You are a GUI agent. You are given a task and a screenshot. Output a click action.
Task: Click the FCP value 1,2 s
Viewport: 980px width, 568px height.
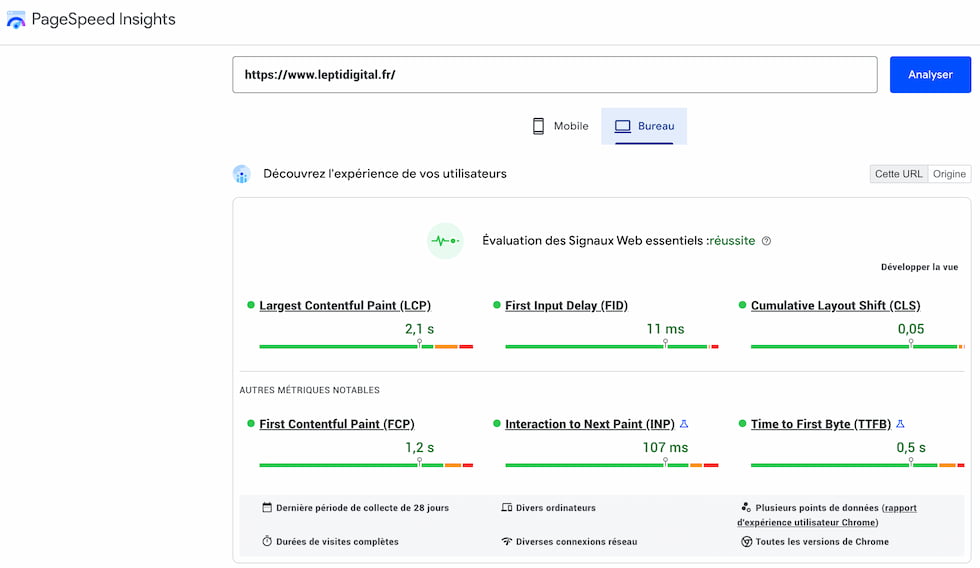[x=419, y=447]
